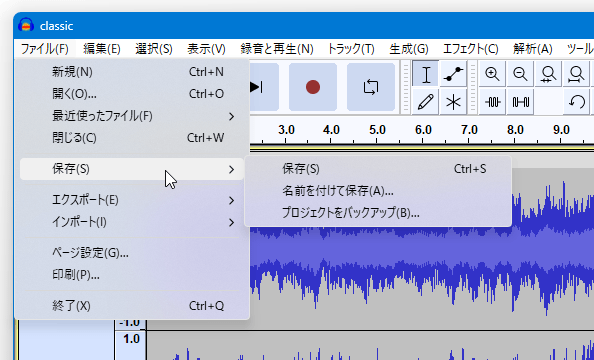Click the Undo arrow icon
The image size is (594, 360).
[576, 102]
